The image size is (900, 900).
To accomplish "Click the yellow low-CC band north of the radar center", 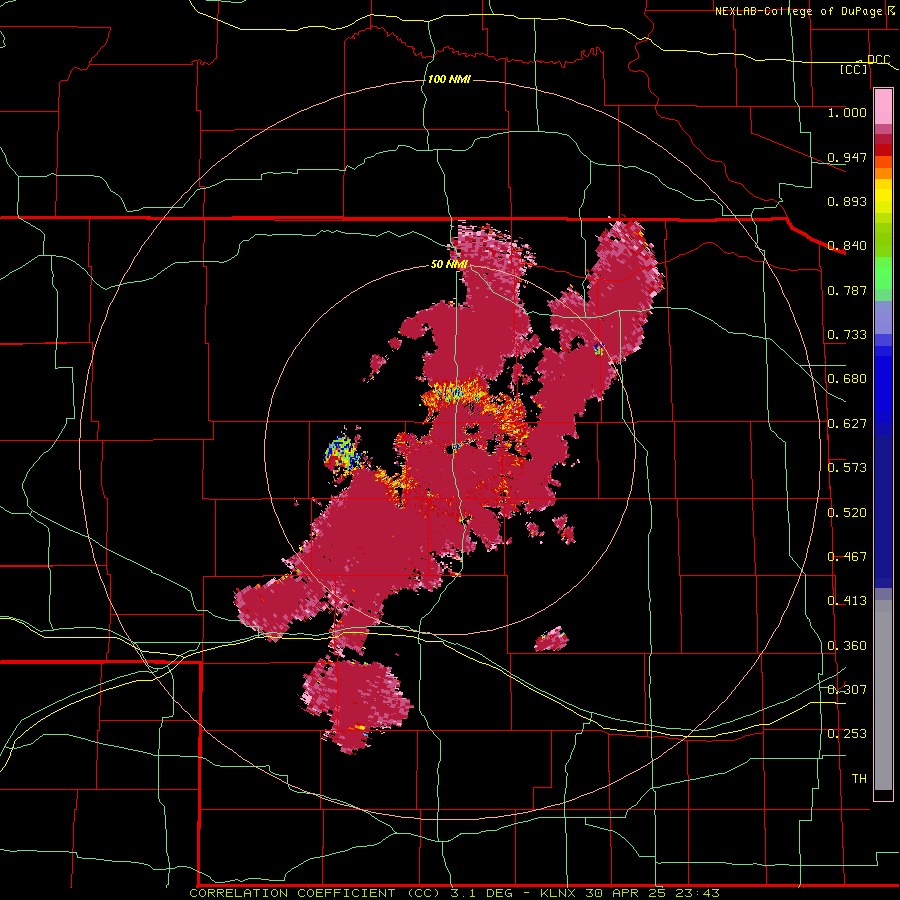I will 453,393.
